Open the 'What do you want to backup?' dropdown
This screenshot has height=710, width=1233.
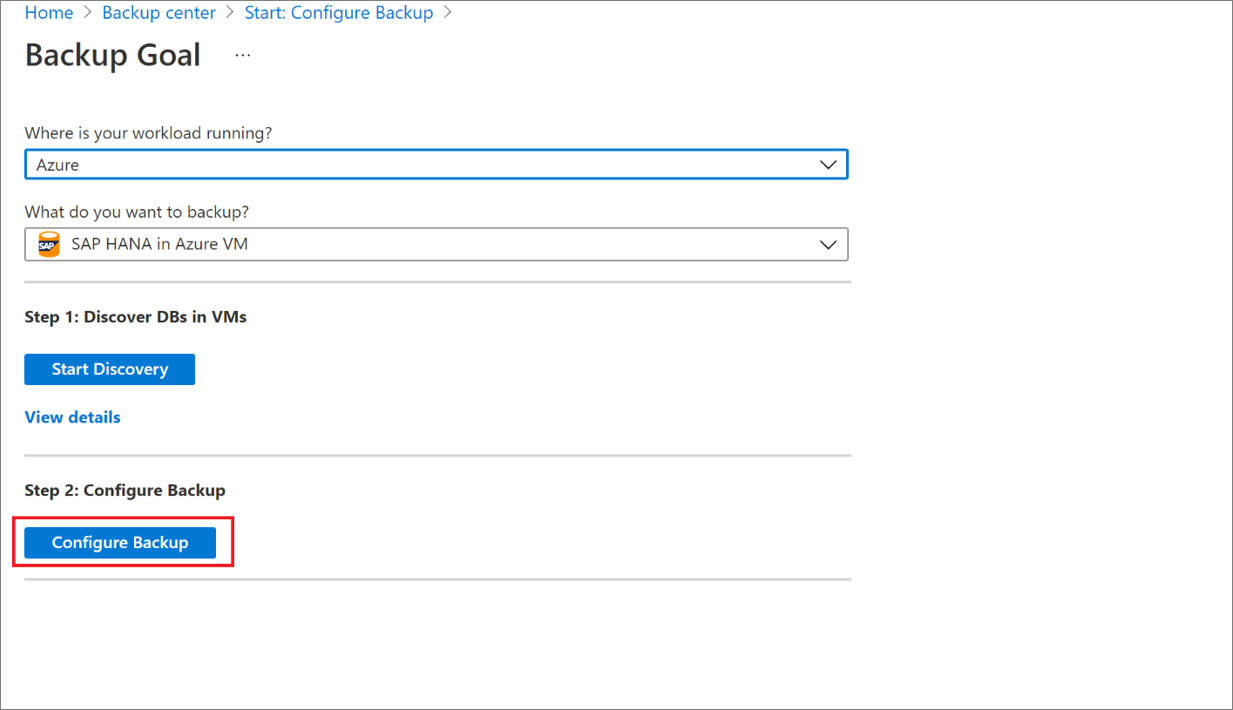click(x=436, y=244)
